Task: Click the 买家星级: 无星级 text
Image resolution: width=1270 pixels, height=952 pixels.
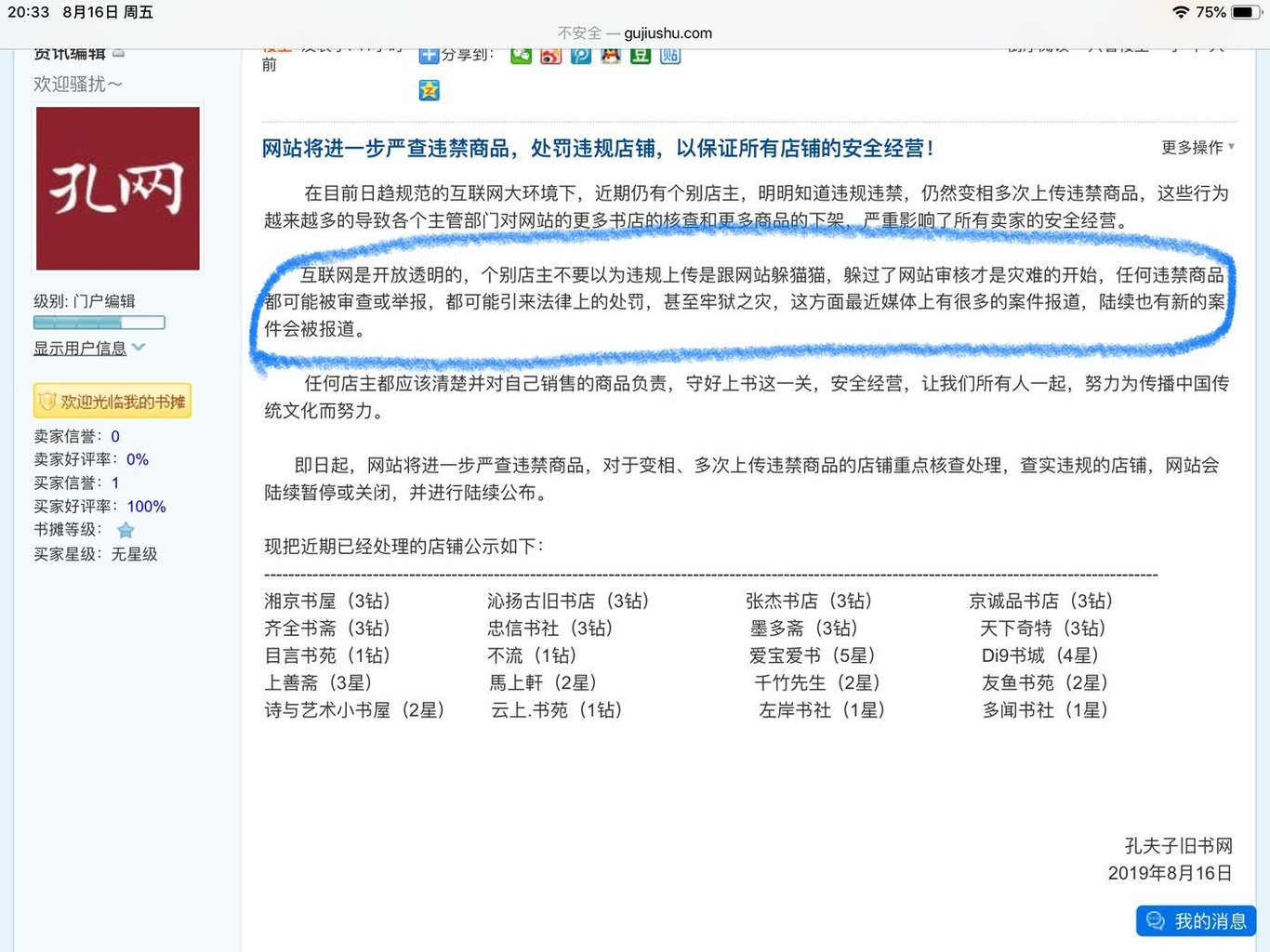Action: click(x=96, y=553)
